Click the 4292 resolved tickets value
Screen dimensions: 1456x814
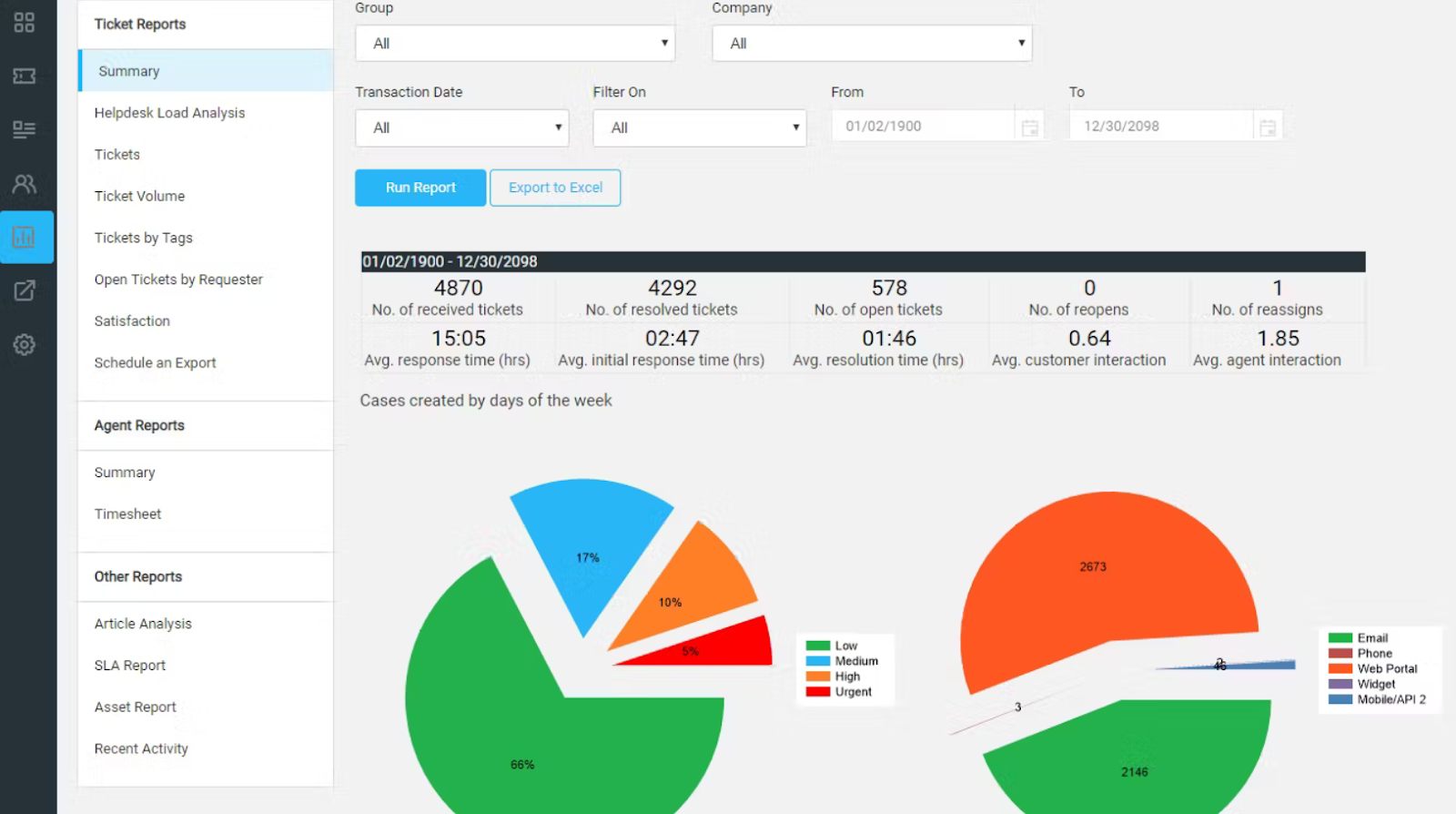click(672, 288)
